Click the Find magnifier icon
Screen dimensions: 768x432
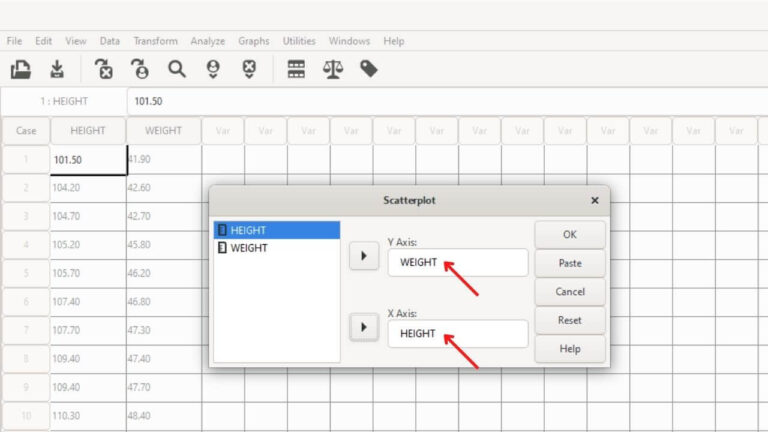point(177,69)
